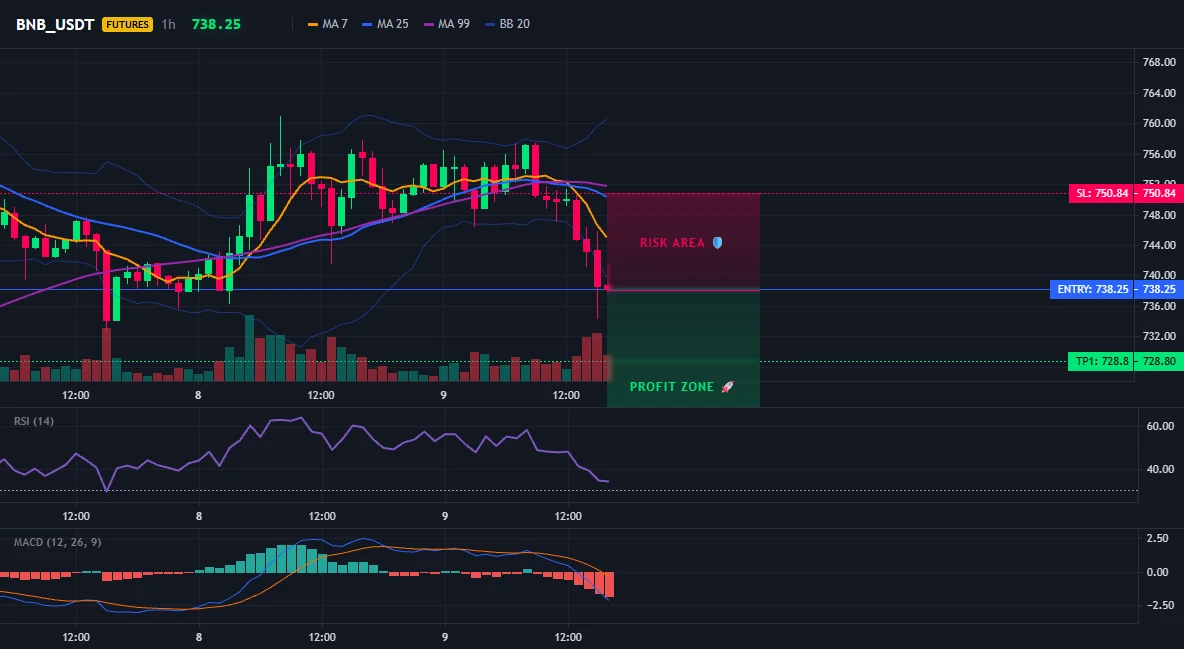Image resolution: width=1184 pixels, height=649 pixels.
Task: Click the 744.00 price axis value
Action: tap(1159, 245)
